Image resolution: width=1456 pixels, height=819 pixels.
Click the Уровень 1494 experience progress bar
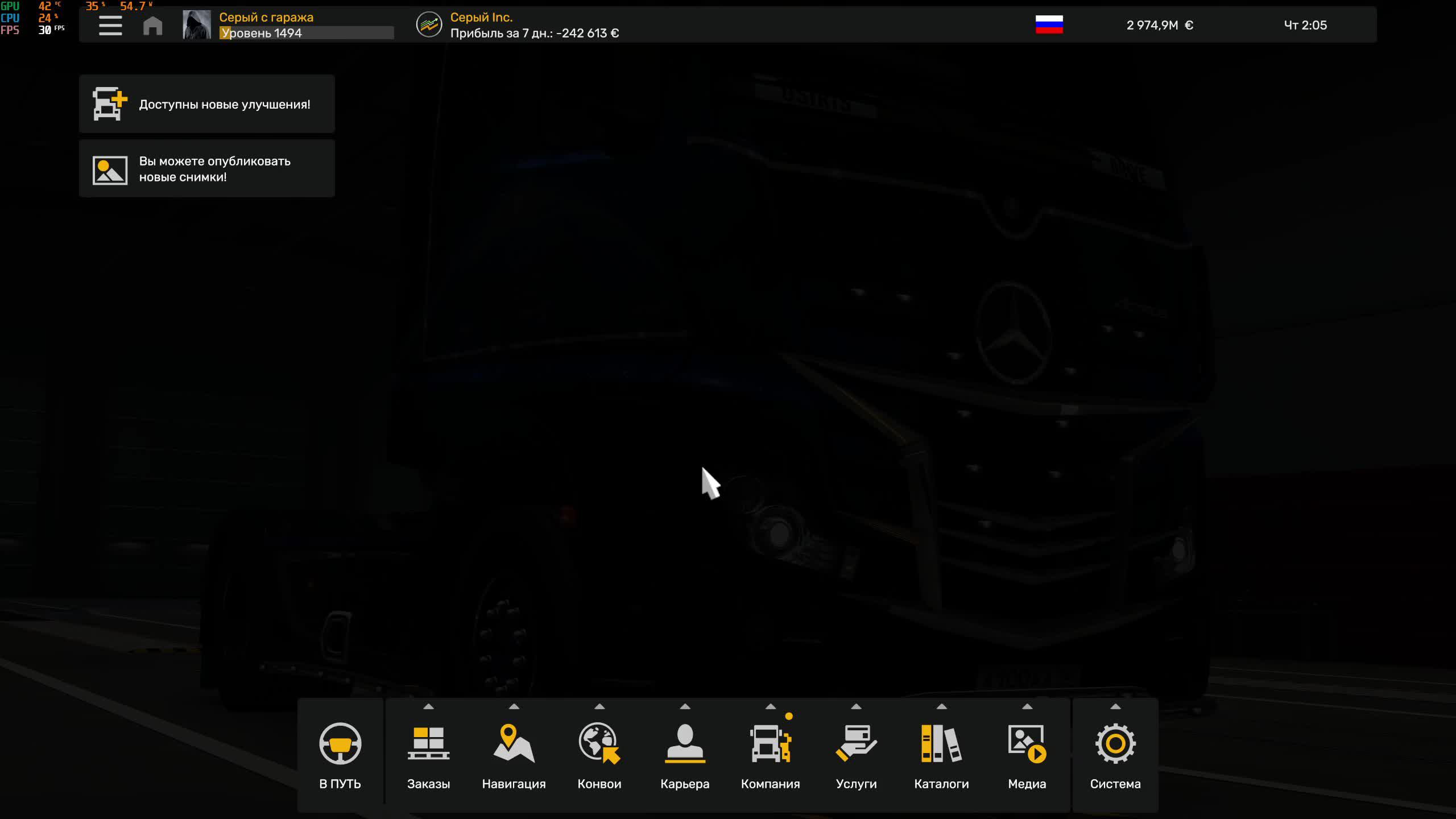(x=307, y=33)
